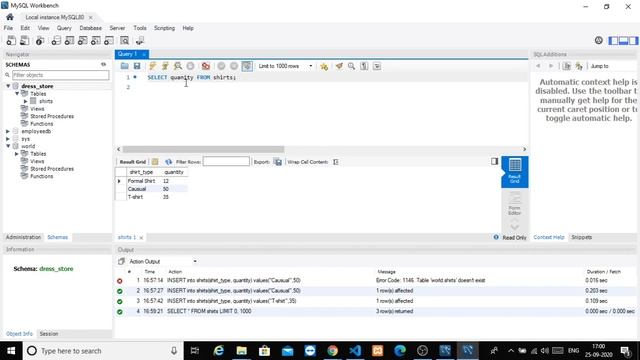This screenshot has height=360, width=640.
Task: Toggle invisible characters display
Action: tap(364, 66)
